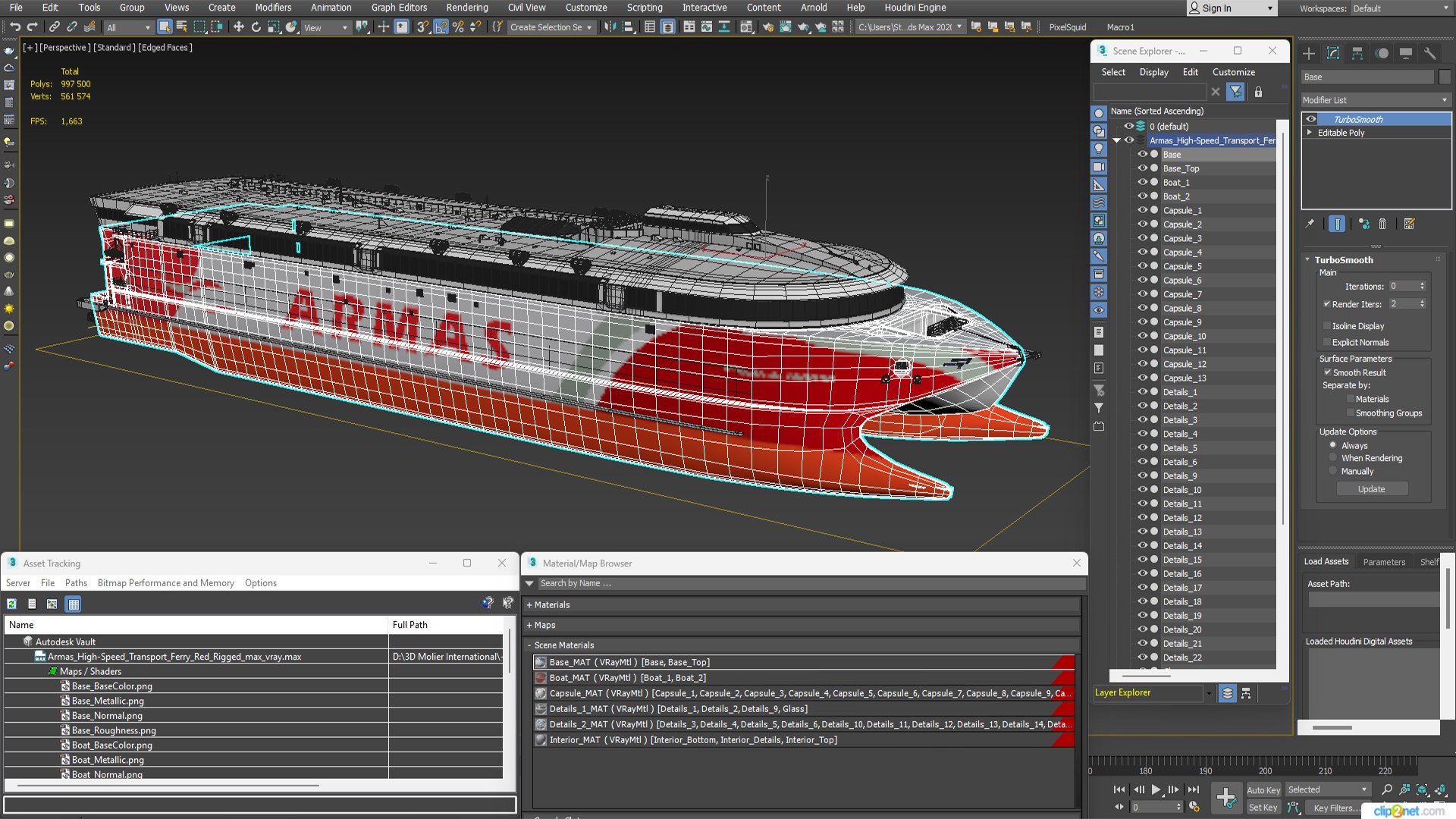Screen dimensions: 1456x819
Task: Expand the Materials group in browser
Action: pyautogui.click(x=529, y=605)
